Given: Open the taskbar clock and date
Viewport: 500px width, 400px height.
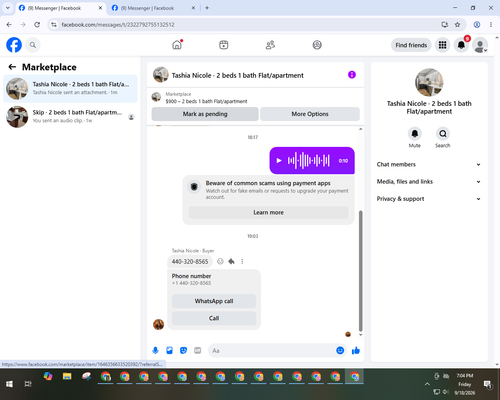Looking at the screenshot, I should coord(465,384).
